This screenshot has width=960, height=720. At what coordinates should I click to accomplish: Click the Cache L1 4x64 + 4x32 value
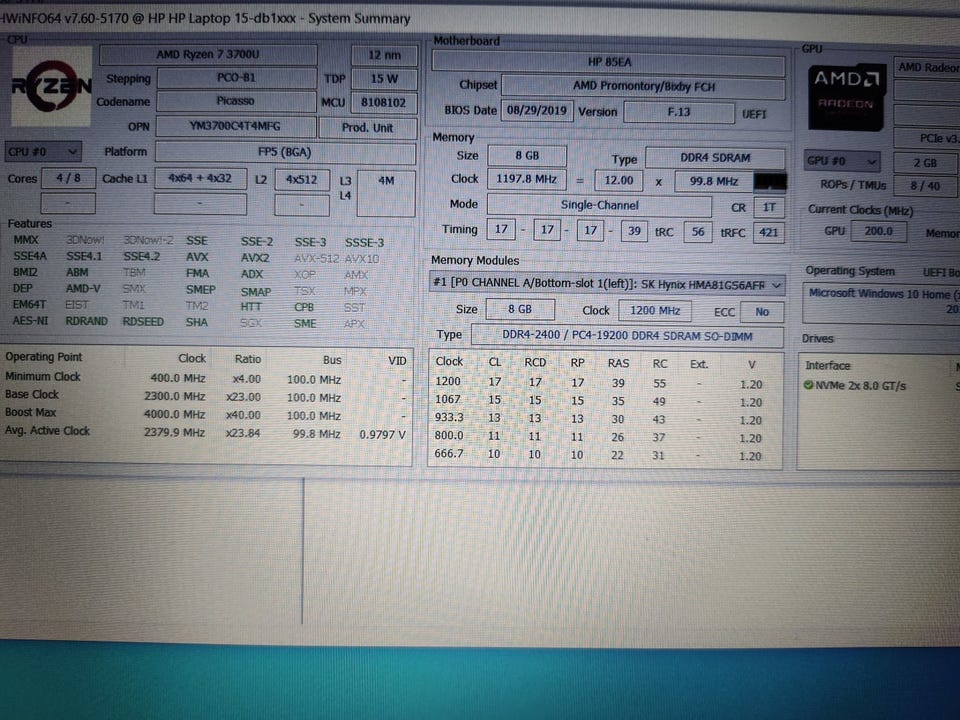pos(200,179)
